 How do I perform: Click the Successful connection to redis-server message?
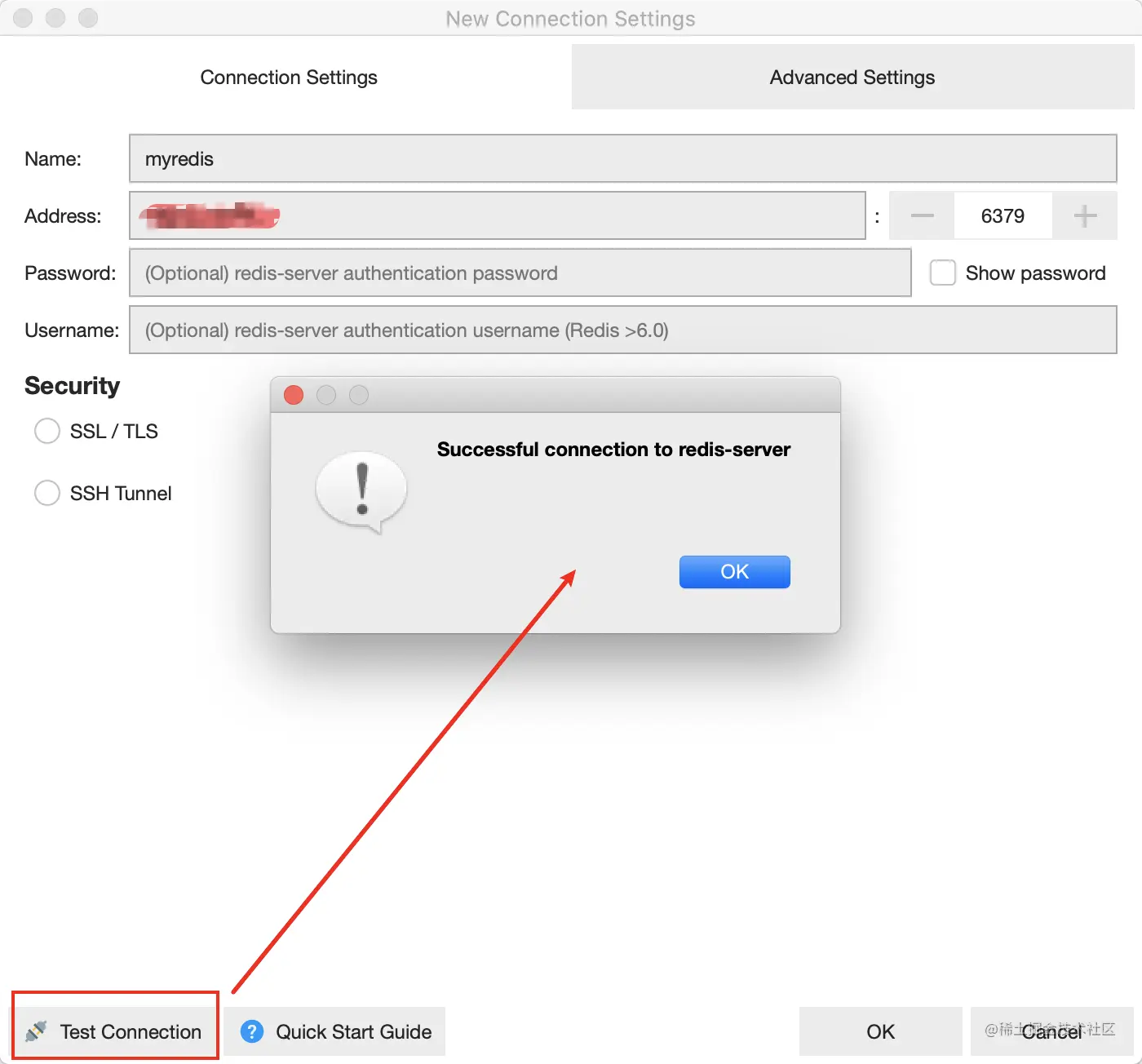(613, 450)
